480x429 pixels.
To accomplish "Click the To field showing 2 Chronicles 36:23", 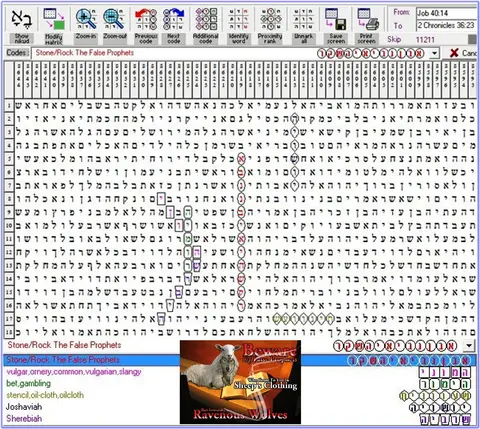I will (x=446, y=25).
